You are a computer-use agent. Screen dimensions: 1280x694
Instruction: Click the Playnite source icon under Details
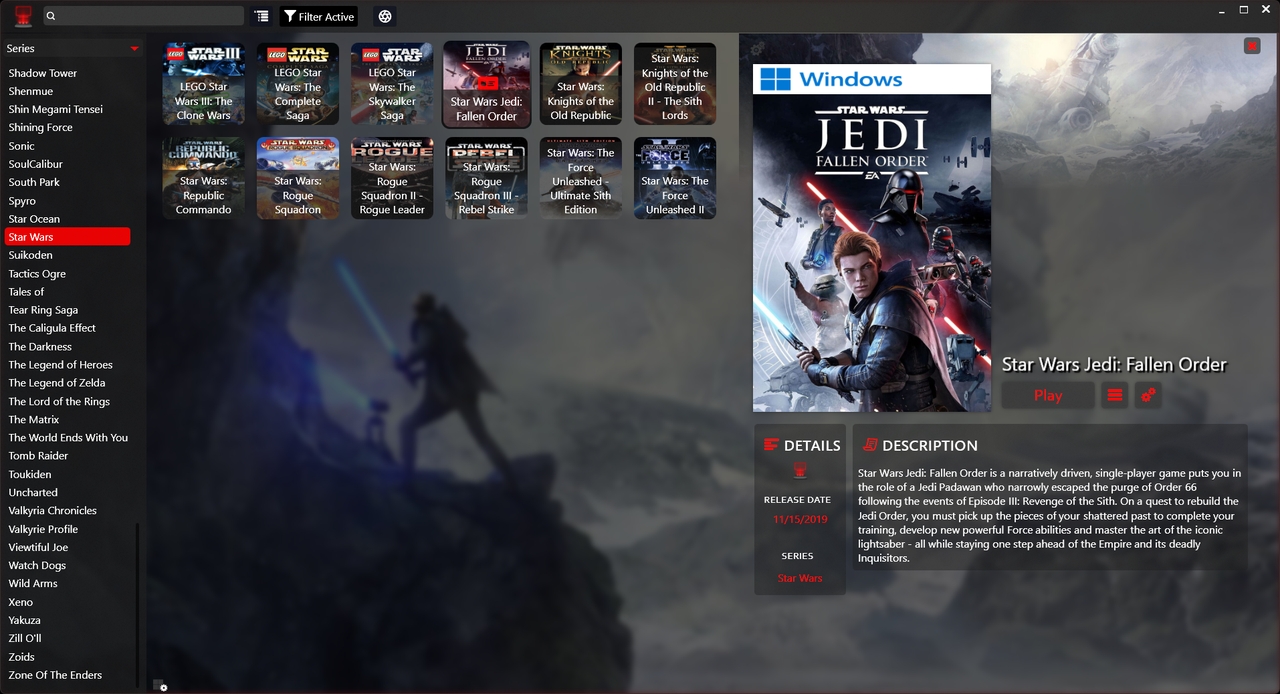800,471
